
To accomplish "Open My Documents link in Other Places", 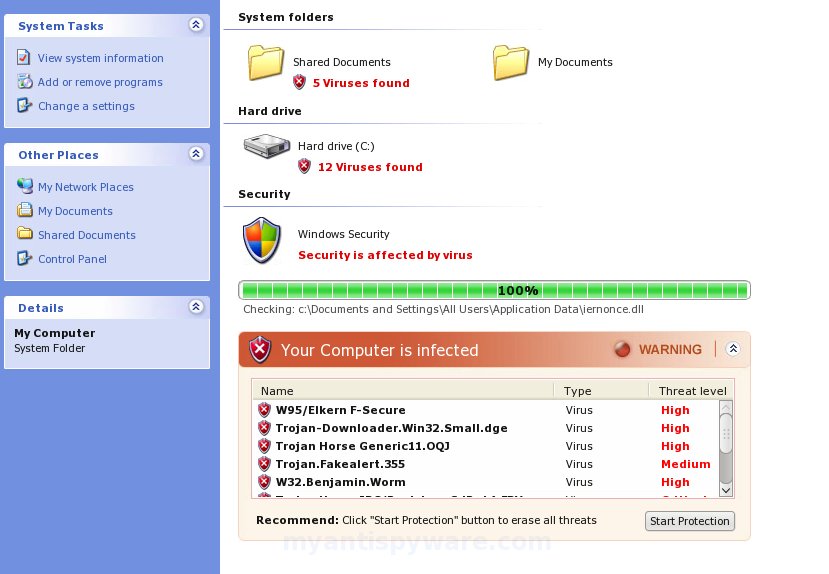I will [75, 211].
